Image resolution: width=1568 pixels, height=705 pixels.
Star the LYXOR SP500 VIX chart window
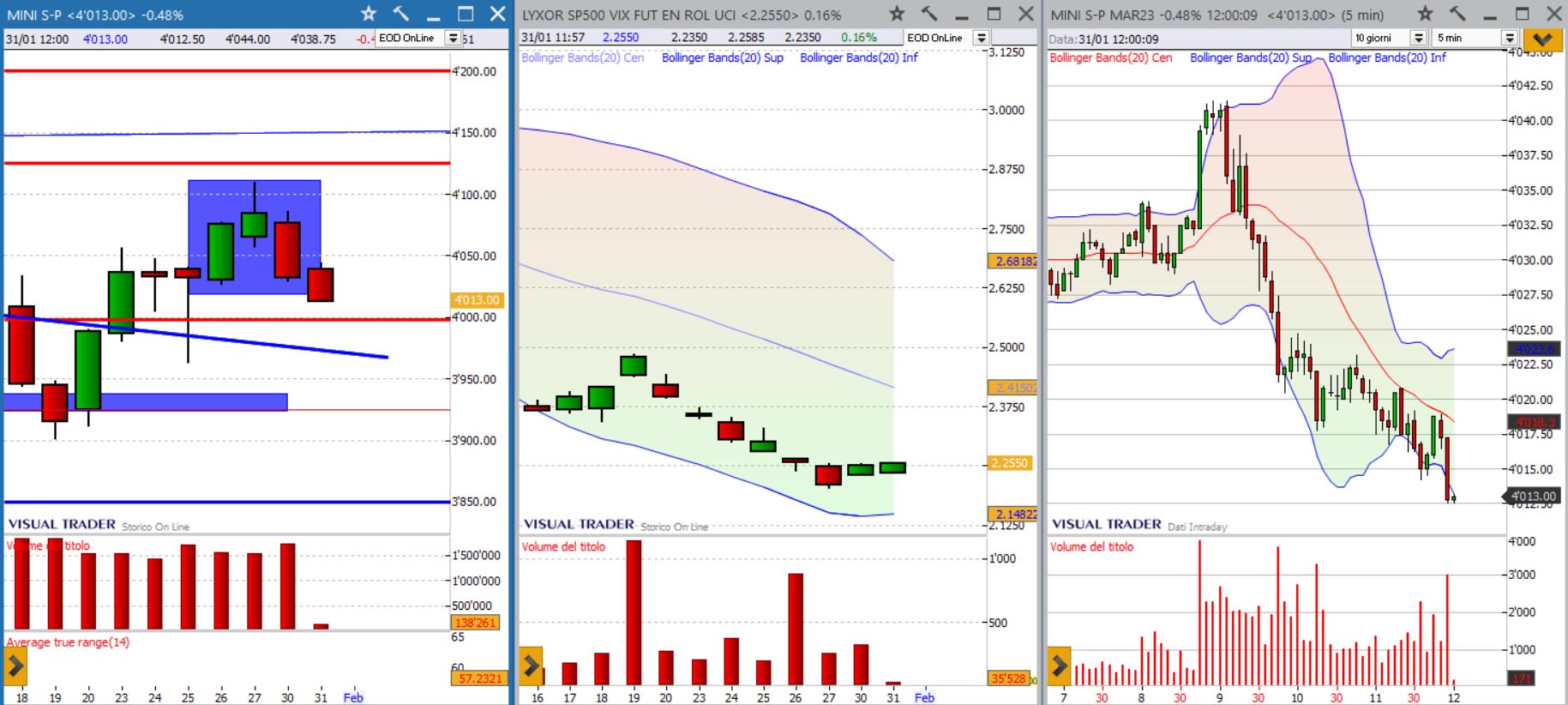[897, 14]
